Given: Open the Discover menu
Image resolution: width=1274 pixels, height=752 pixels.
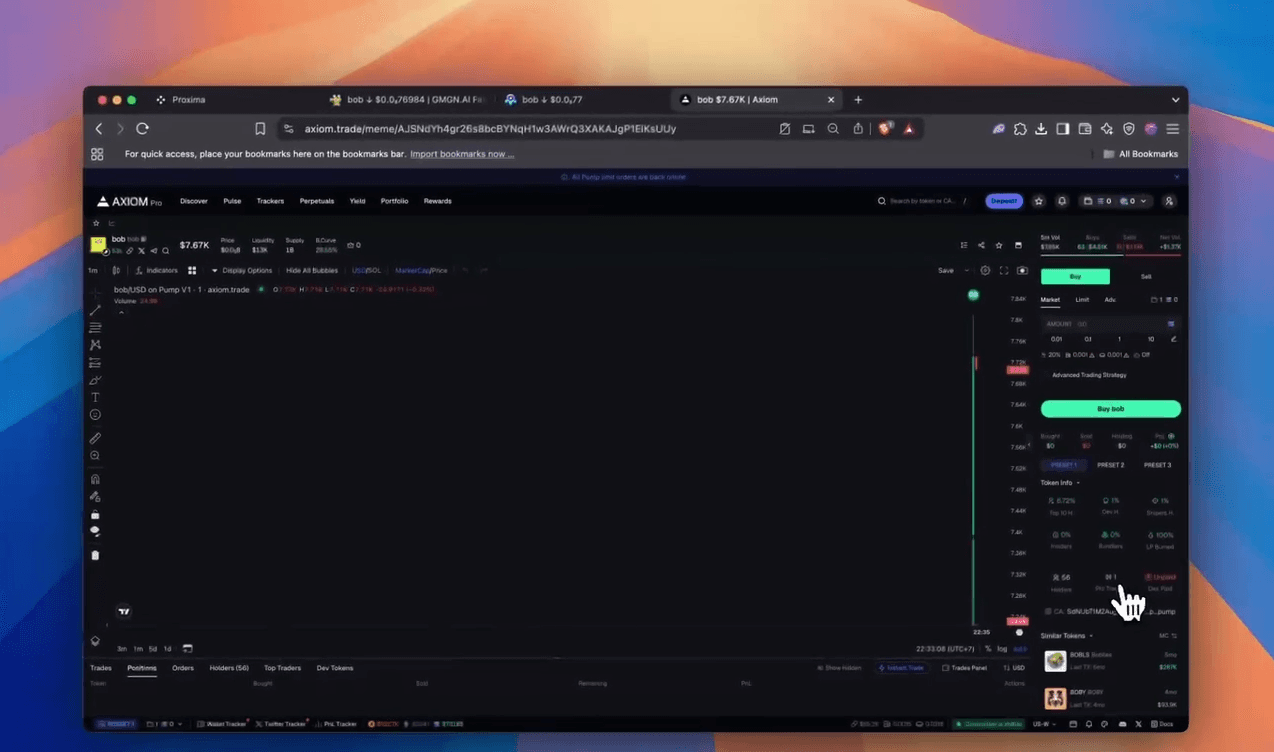Looking at the screenshot, I should coord(194,201).
